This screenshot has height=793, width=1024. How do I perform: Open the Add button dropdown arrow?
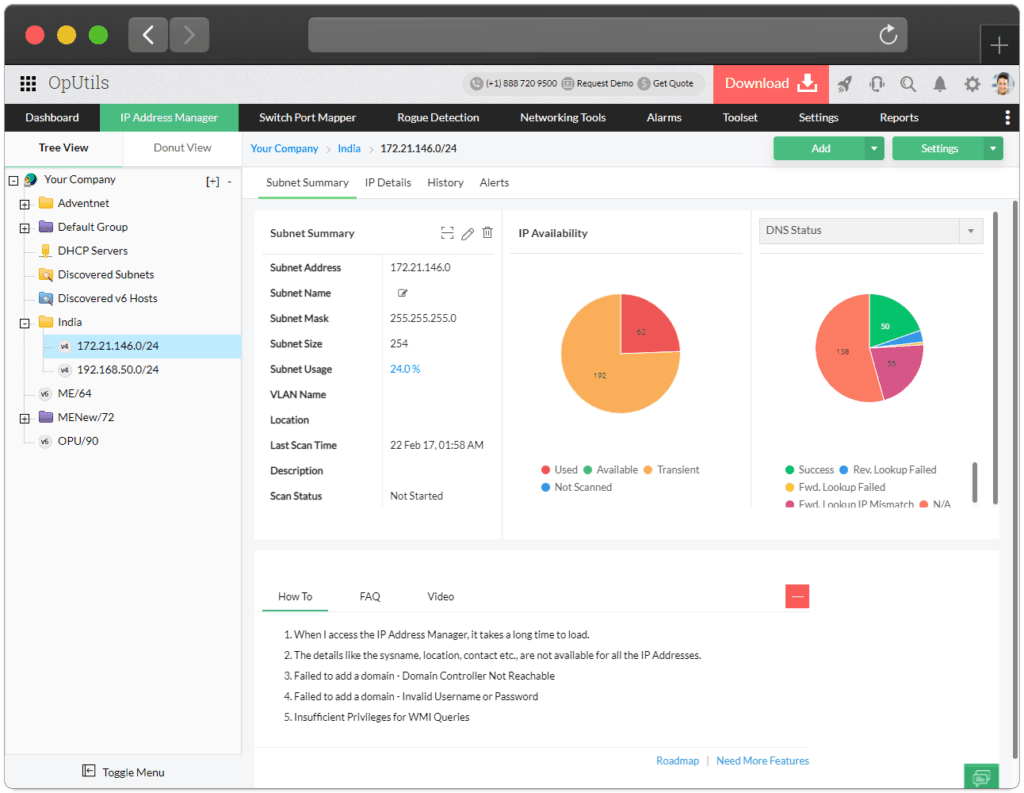coord(874,149)
